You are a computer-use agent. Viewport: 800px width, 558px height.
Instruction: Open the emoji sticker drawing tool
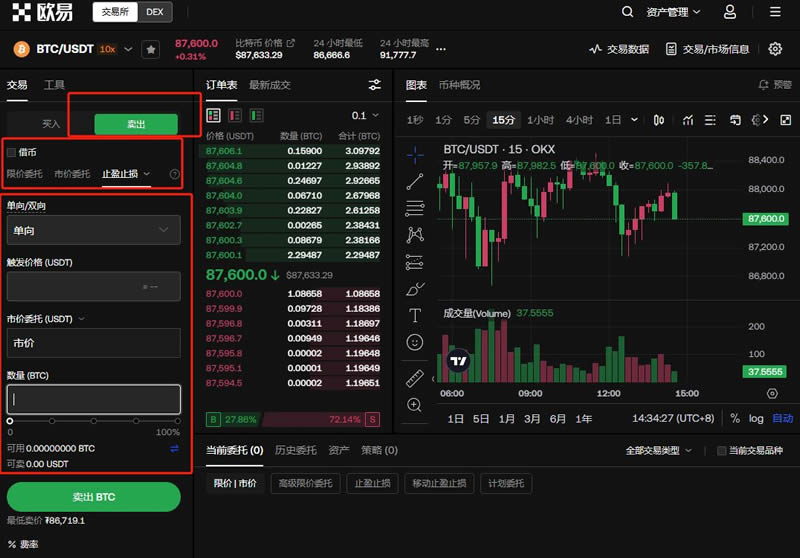pyautogui.click(x=415, y=342)
